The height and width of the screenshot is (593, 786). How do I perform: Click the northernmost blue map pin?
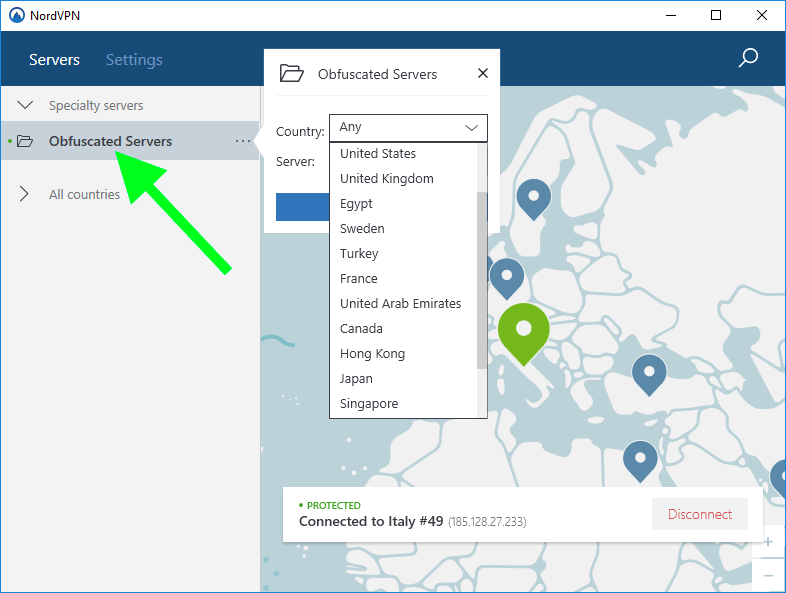534,200
